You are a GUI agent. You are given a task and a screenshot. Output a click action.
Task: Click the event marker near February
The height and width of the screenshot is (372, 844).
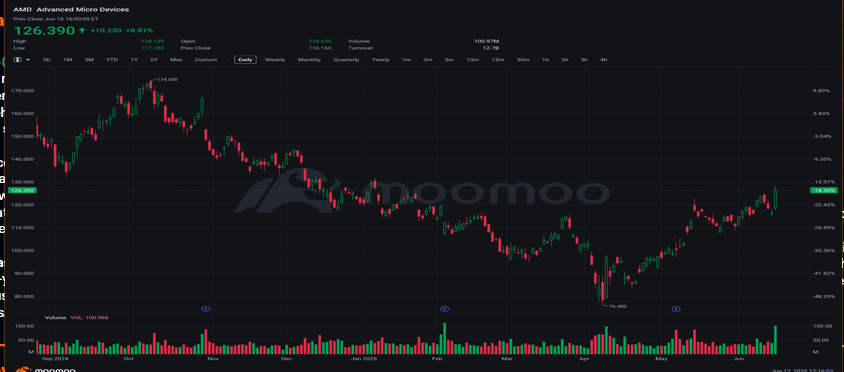[445, 309]
